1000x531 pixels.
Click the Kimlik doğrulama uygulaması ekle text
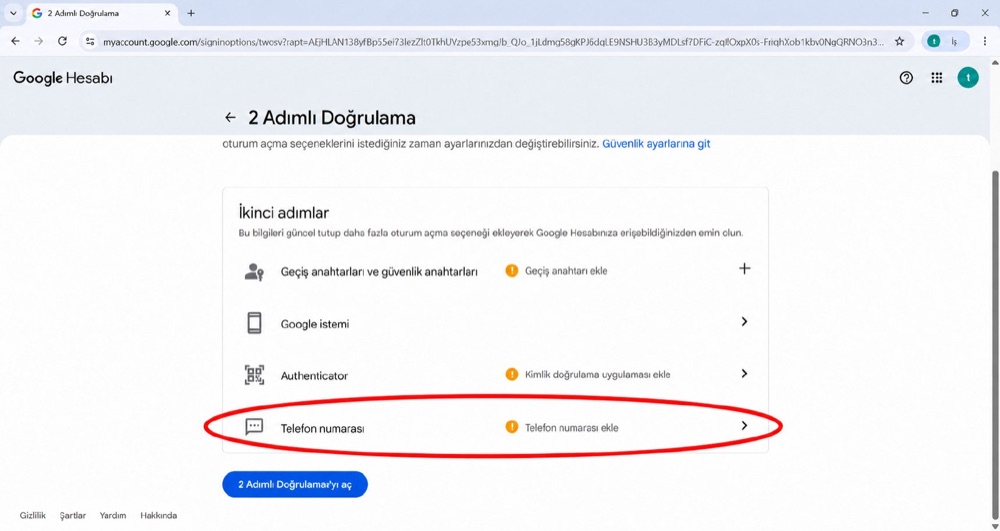pos(598,374)
